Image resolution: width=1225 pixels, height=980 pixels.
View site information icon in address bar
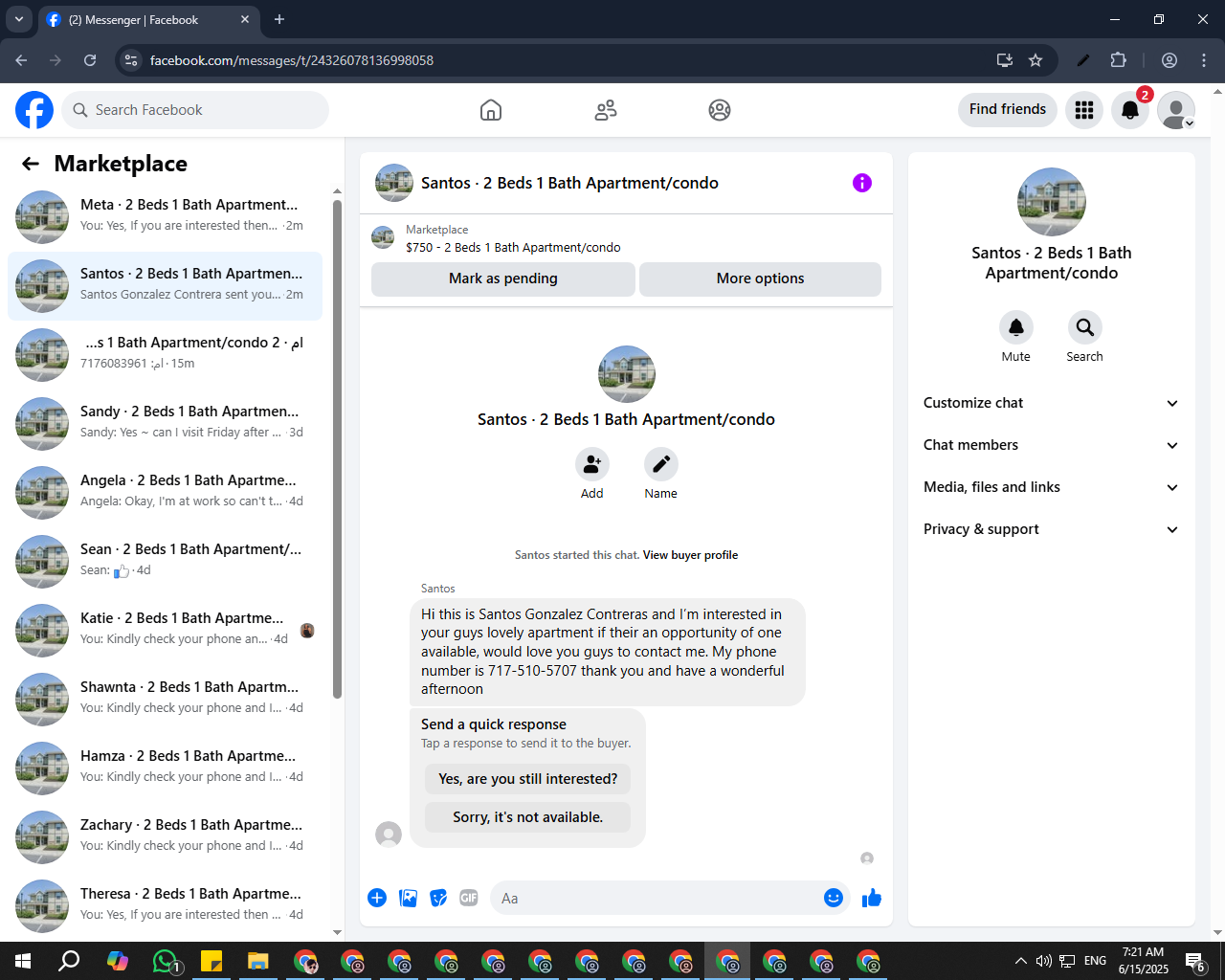[131, 60]
